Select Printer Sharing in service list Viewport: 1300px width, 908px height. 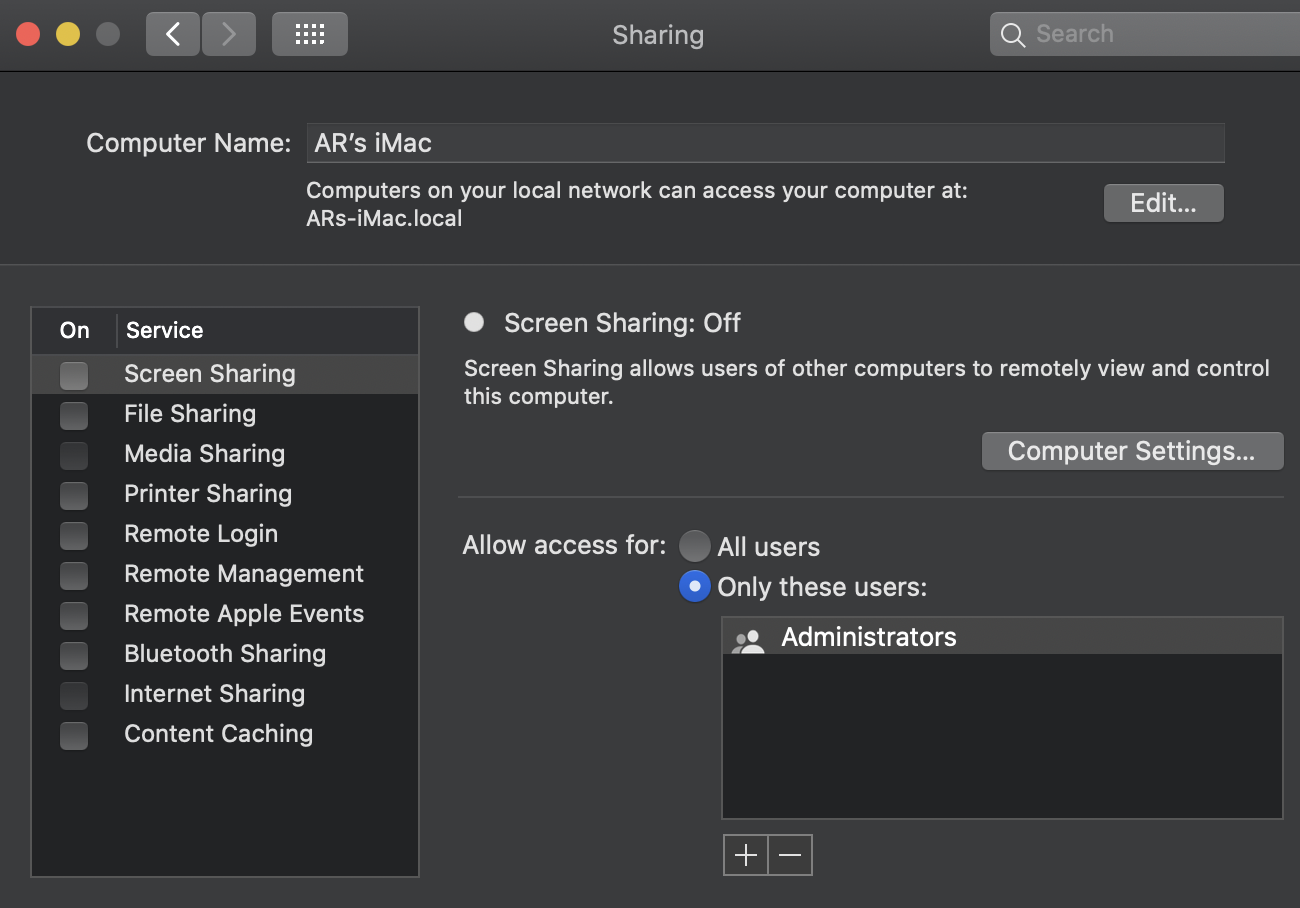coord(208,494)
